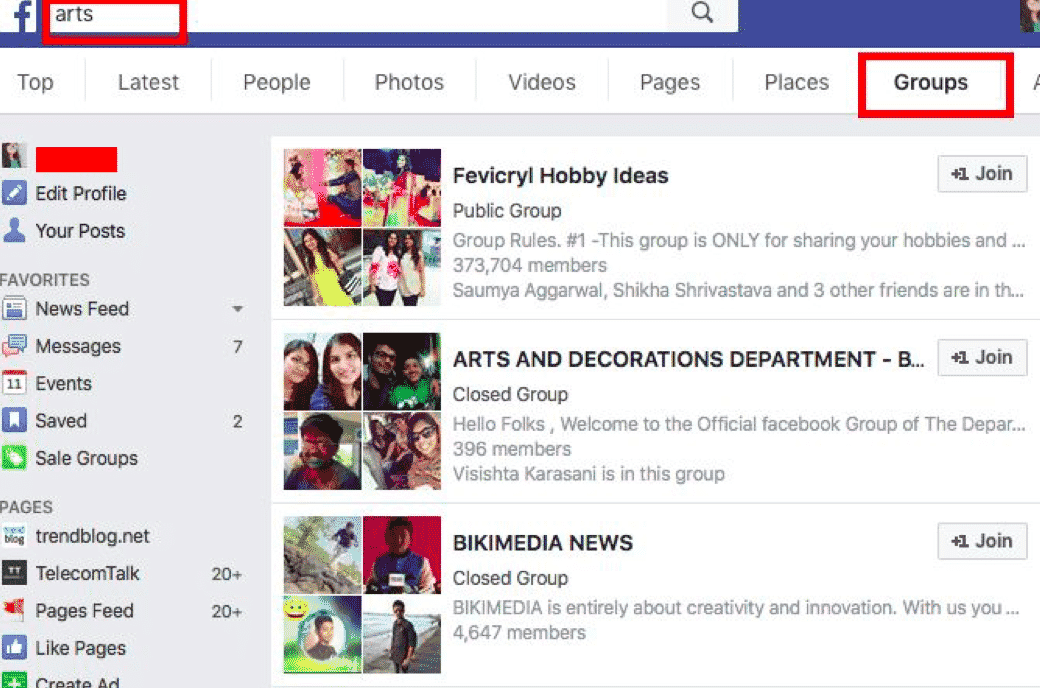Click the 'Public Group' label
This screenshot has width=1040, height=688.
pos(507,211)
